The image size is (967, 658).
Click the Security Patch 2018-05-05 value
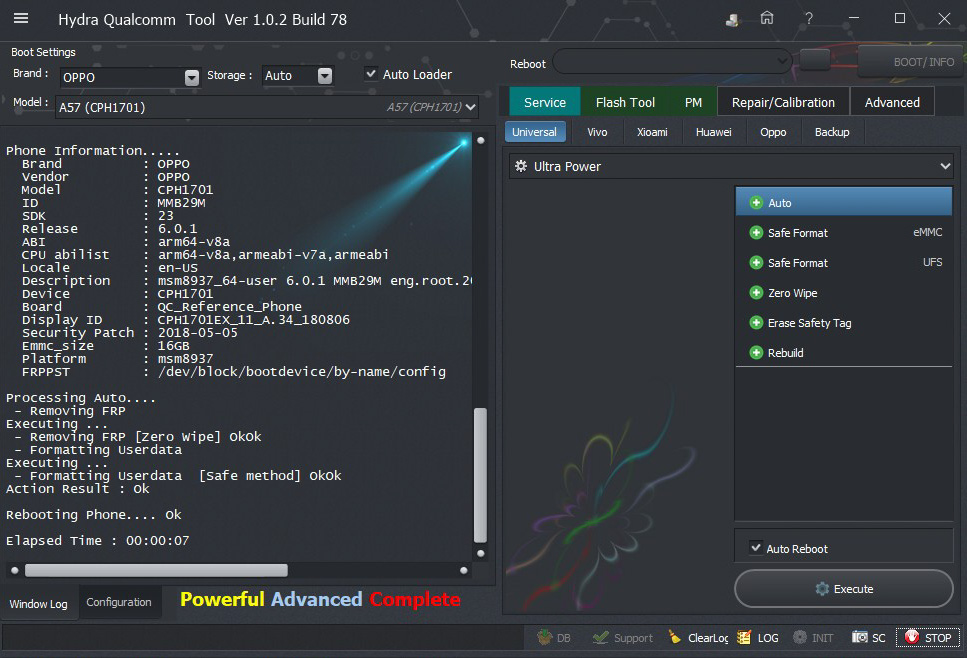(197, 333)
